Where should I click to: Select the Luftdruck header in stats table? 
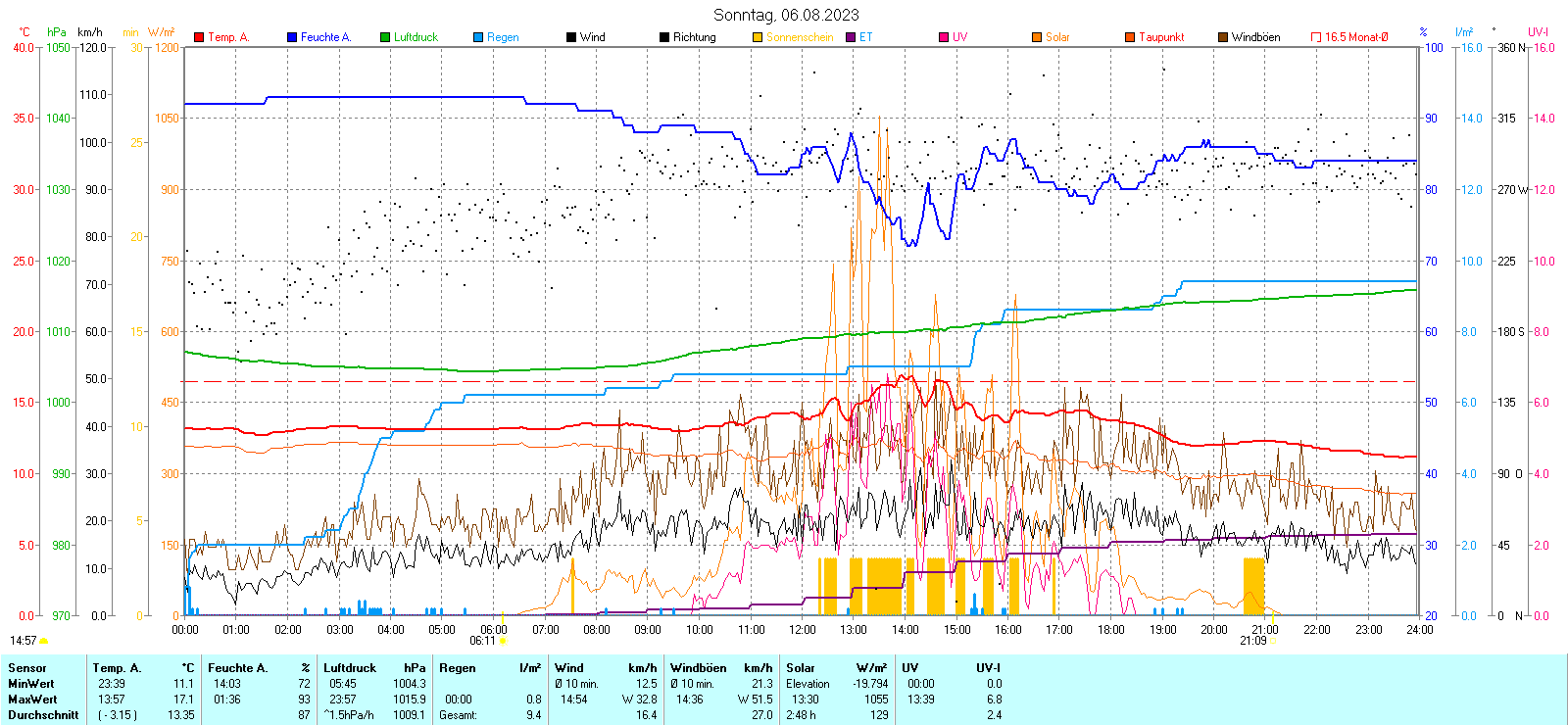pos(350,668)
